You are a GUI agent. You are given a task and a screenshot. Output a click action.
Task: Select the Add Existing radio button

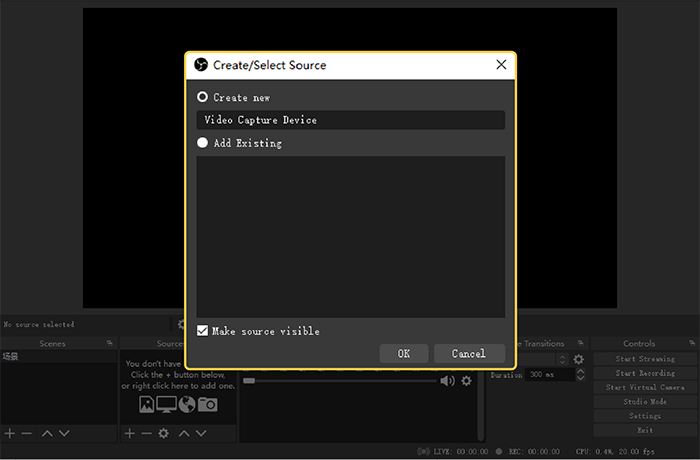click(x=203, y=143)
